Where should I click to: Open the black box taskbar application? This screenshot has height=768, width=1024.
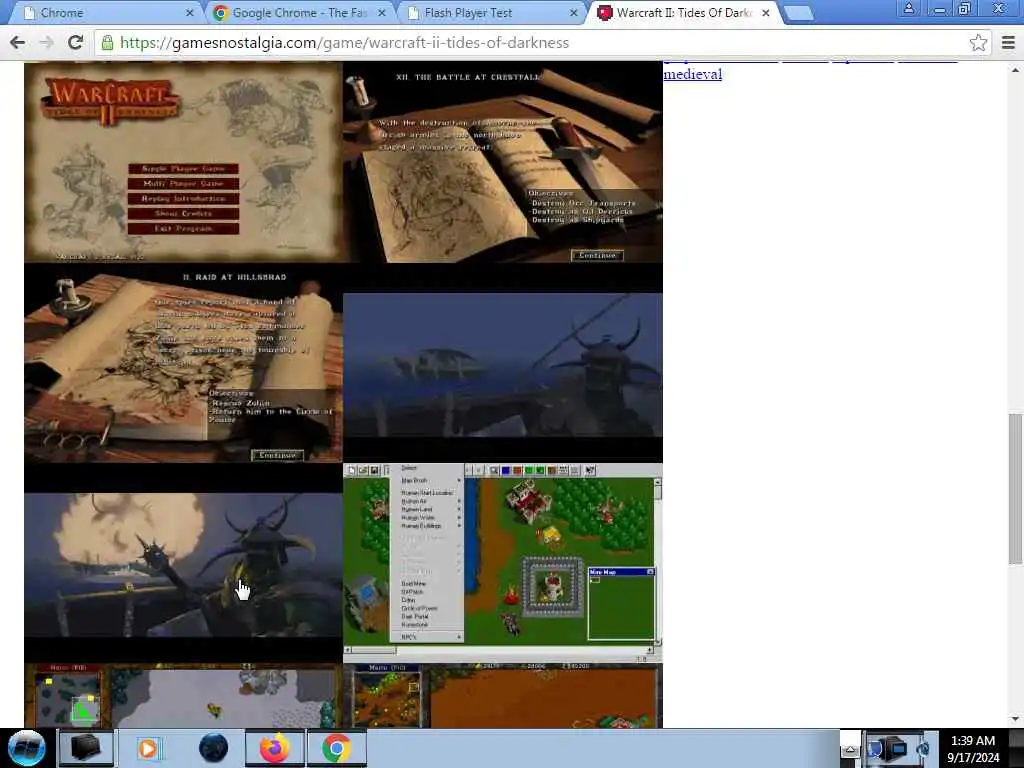86,748
